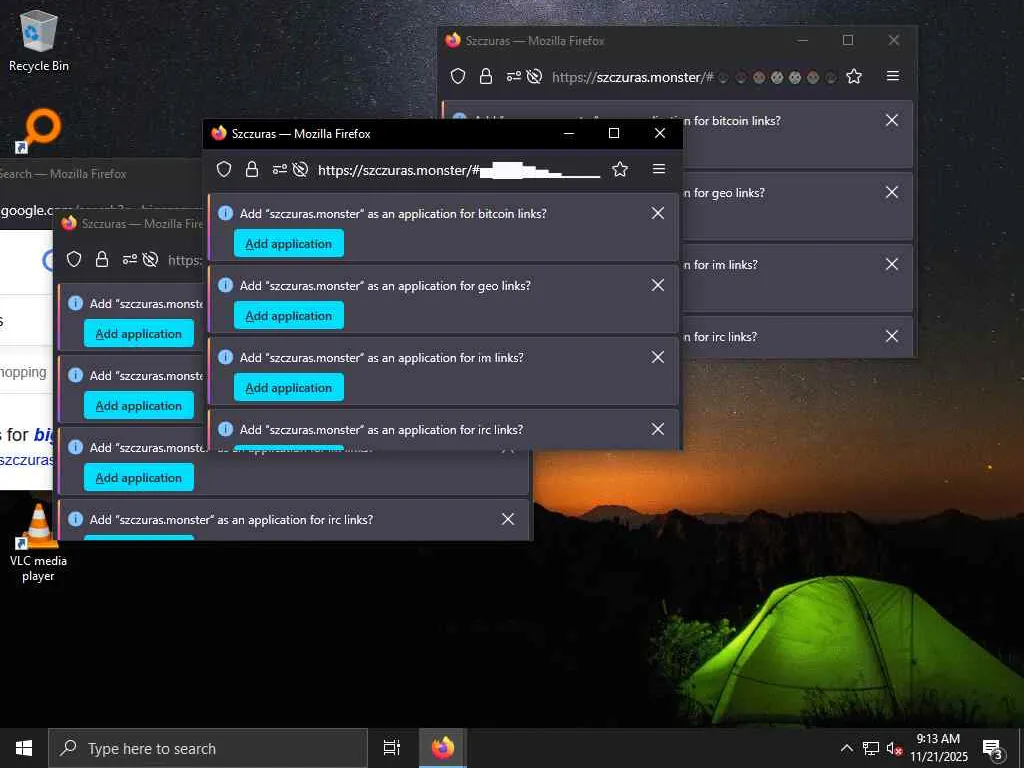Add application for im links in front window
Image resolution: width=1024 pixels, height=768 pixels.
(289, 387)
